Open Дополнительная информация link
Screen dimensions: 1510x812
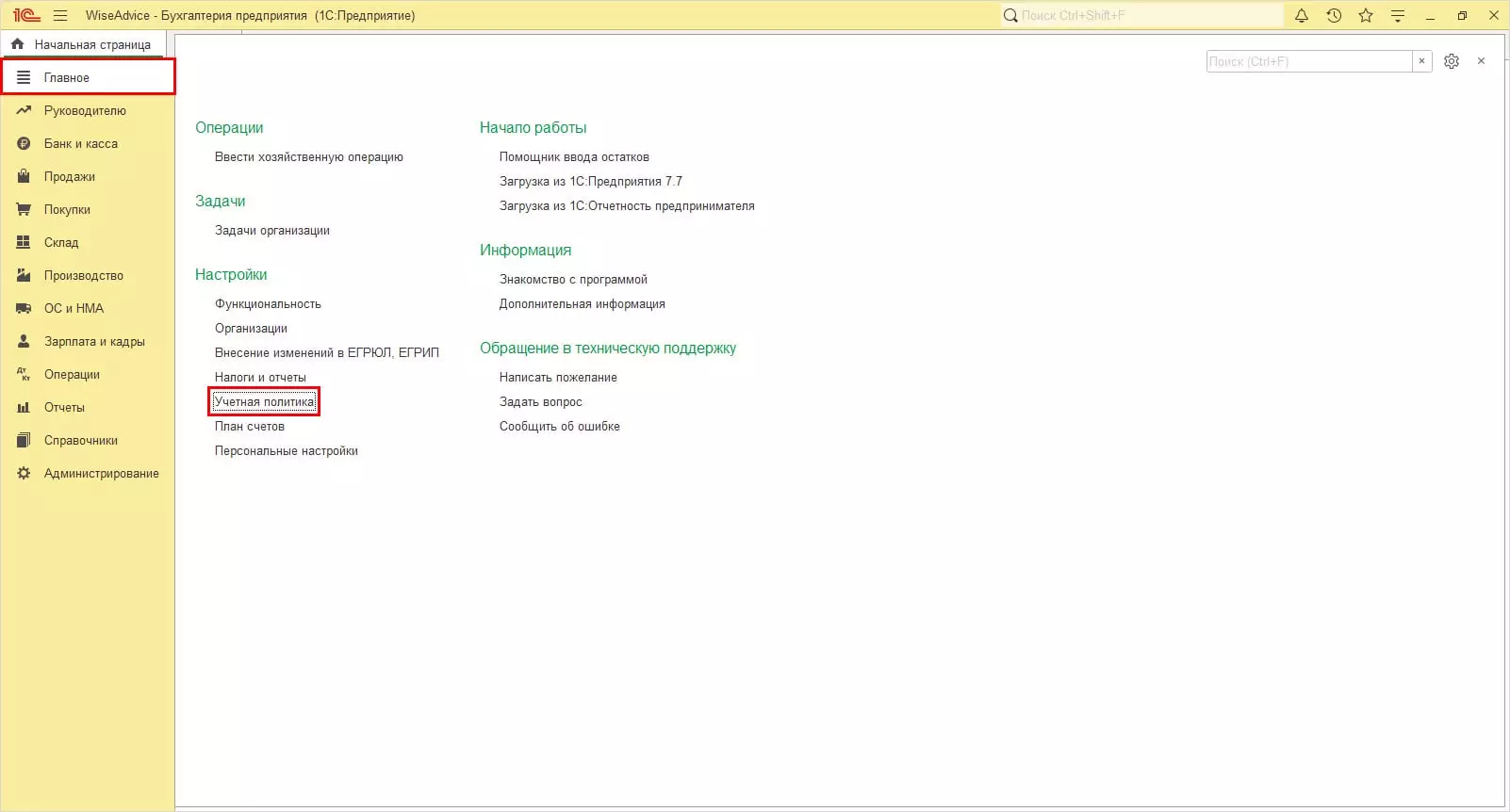(583, 303)
